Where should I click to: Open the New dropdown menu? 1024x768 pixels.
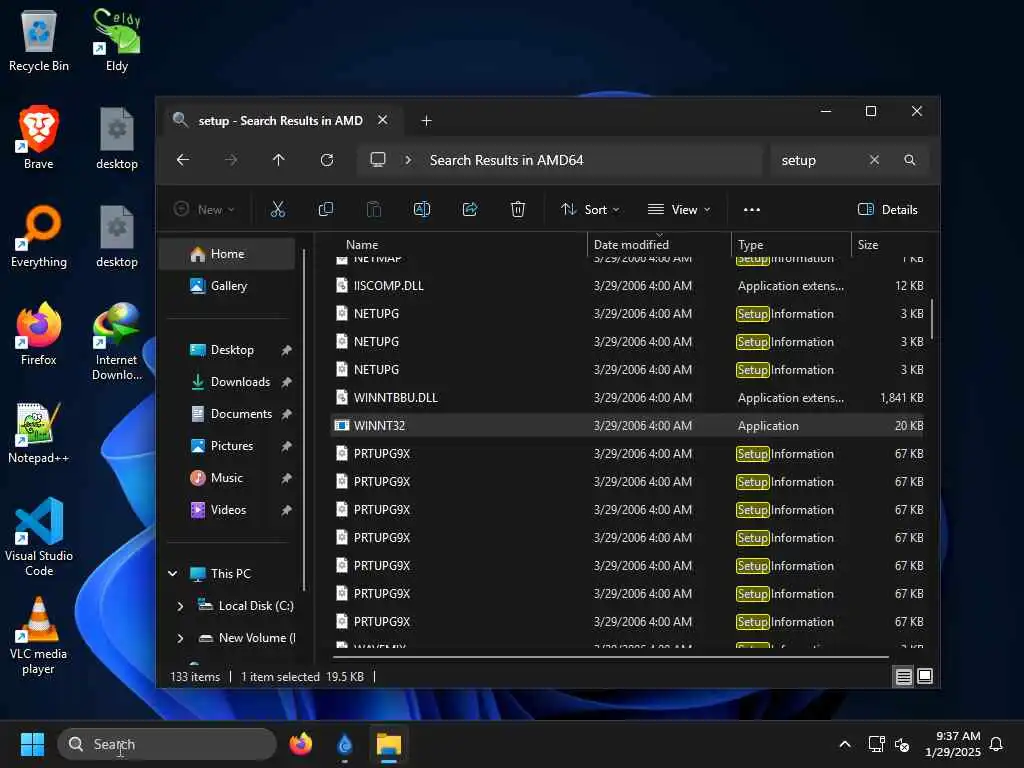204,210
